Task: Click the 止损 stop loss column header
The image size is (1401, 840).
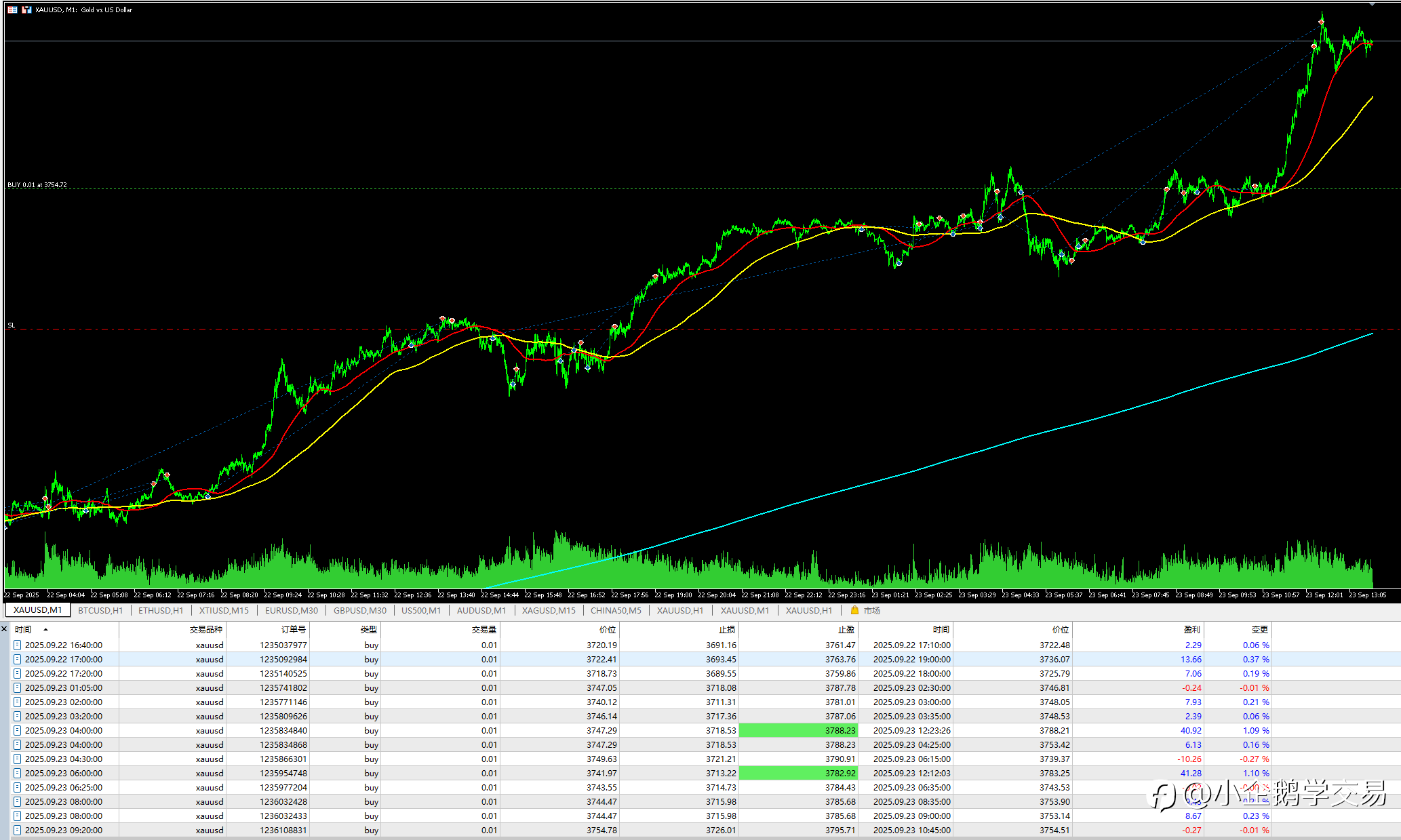Action: pos(726,630)
